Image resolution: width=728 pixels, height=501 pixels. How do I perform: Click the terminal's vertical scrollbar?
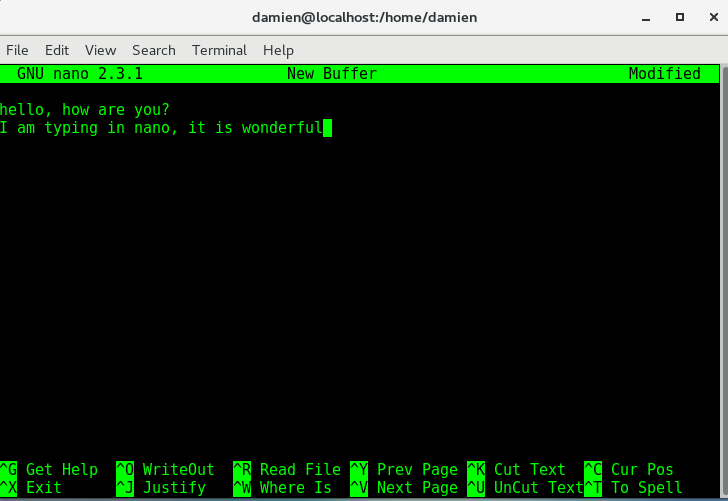tap(724, 281)
